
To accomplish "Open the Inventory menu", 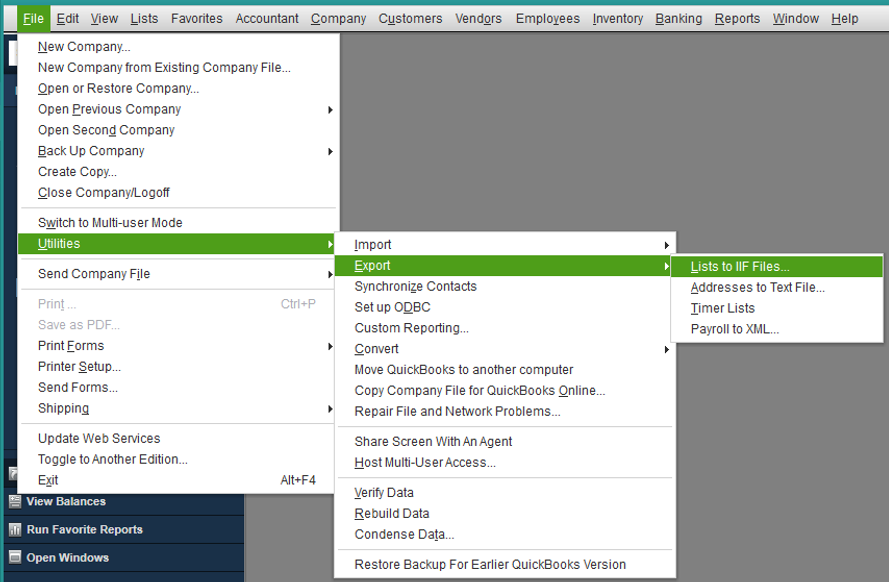I will point(617,19).
